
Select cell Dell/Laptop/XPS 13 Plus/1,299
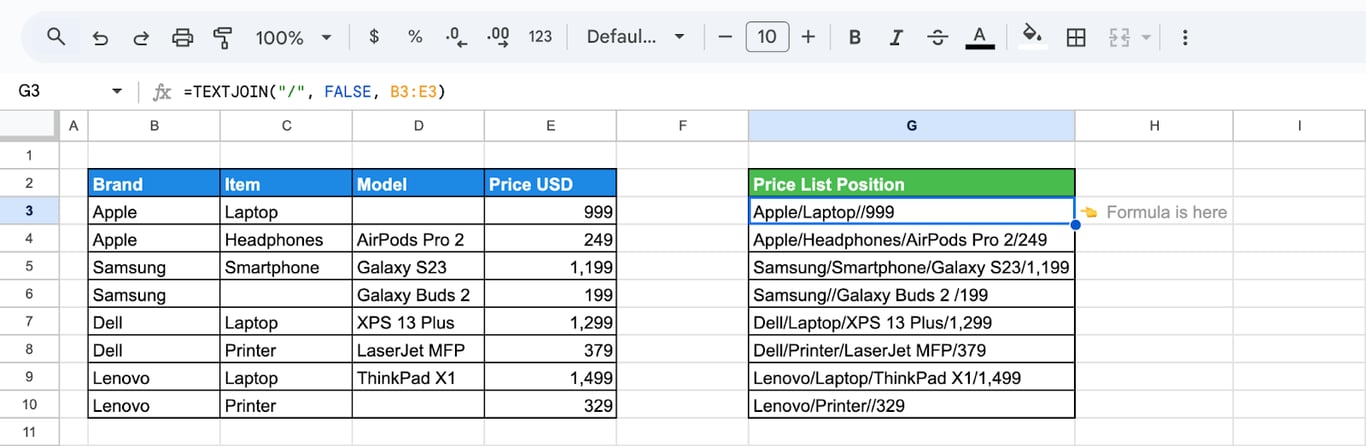(x=911, y=322)
